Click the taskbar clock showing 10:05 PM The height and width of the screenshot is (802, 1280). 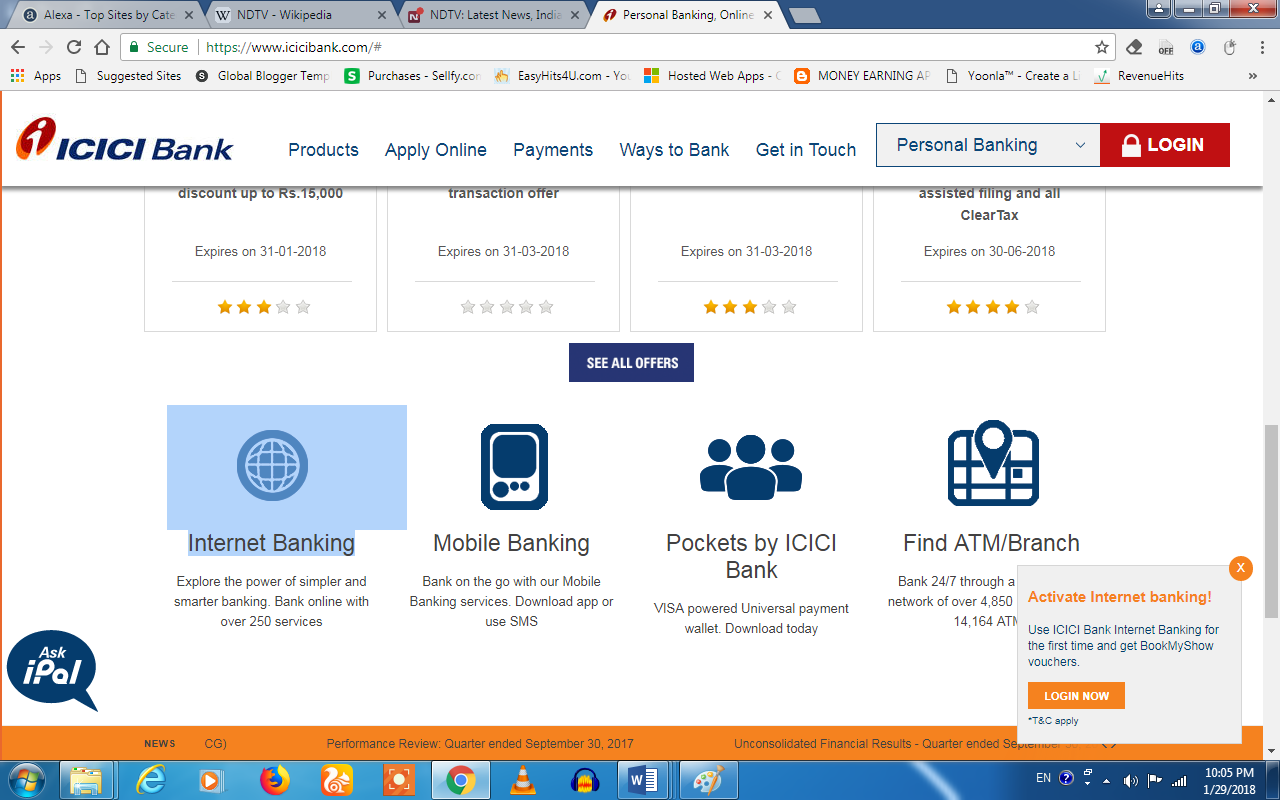1229,780
